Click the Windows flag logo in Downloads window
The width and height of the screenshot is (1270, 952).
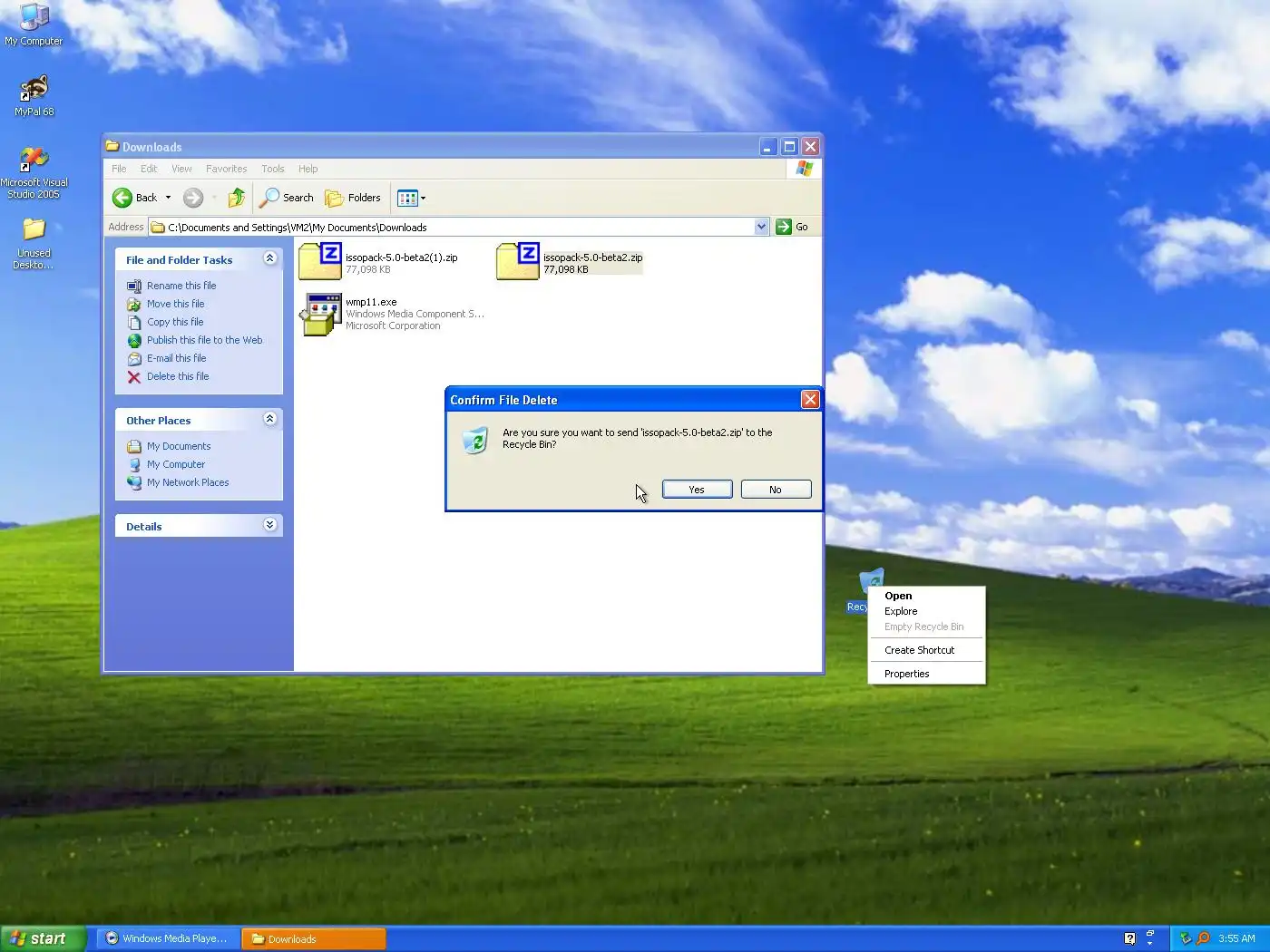pyautogui.click(x=804, y=169)
